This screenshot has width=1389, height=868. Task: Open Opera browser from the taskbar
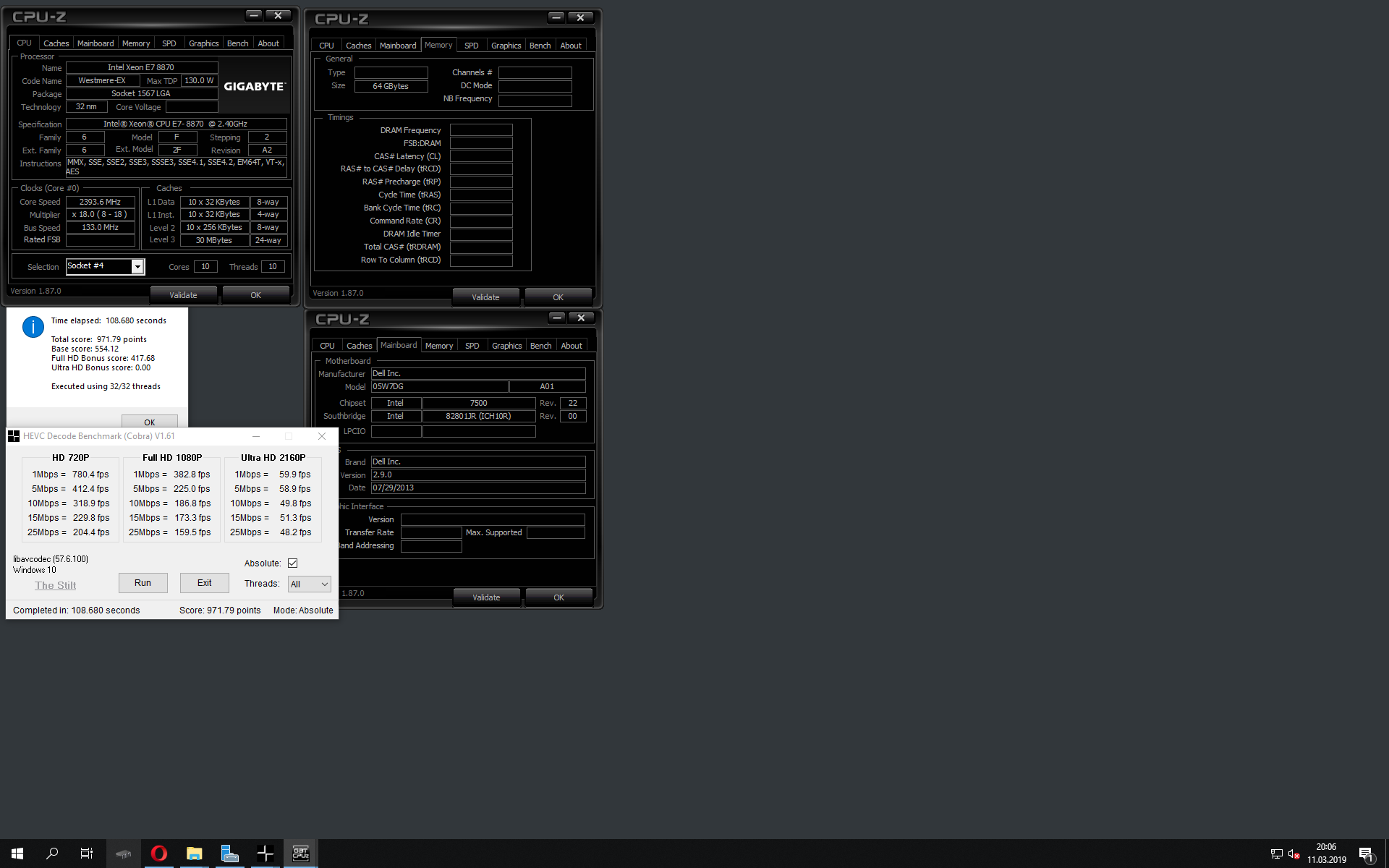[159, 854]
